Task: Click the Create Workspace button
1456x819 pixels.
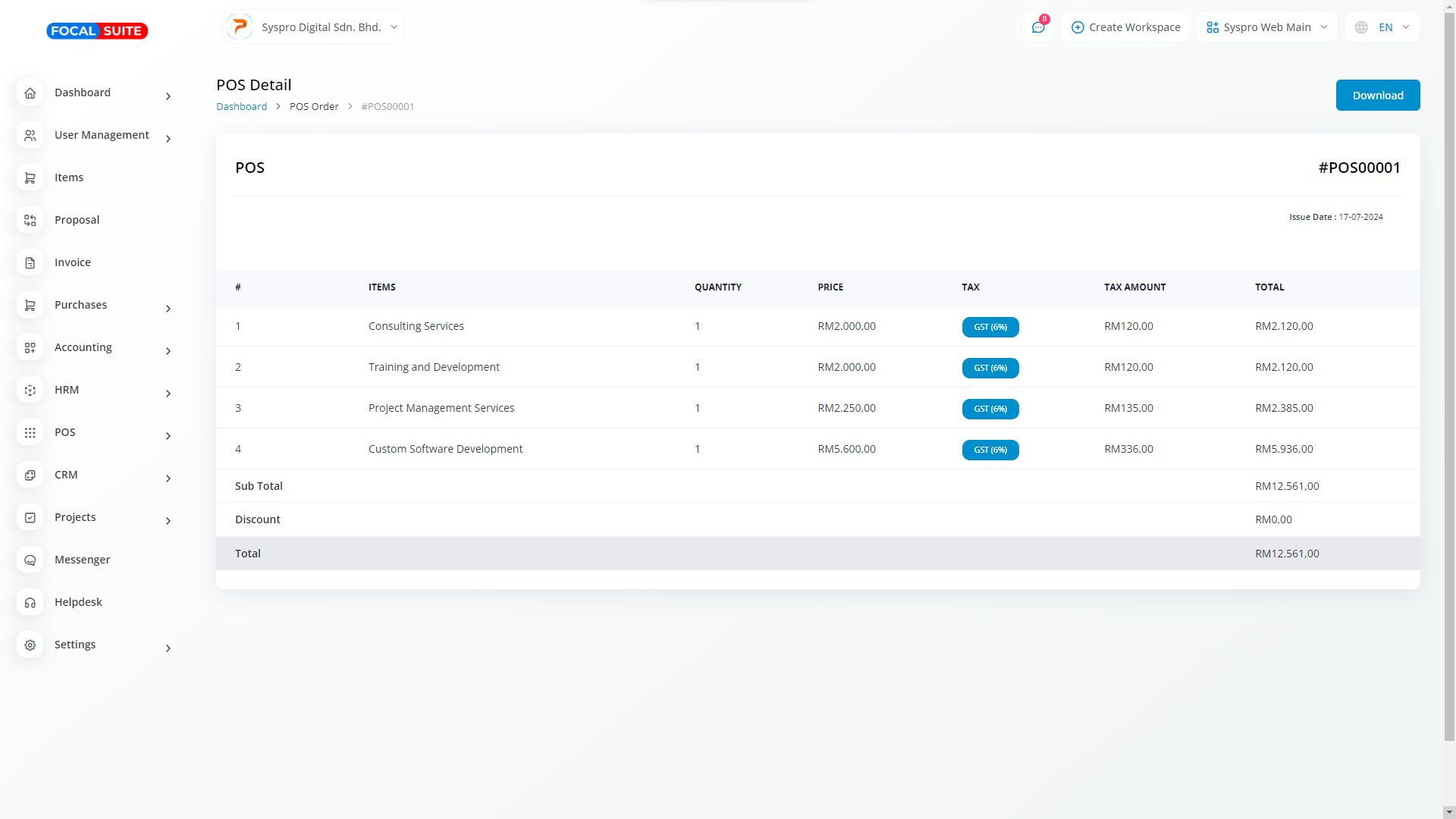Action: (1125, 27)
